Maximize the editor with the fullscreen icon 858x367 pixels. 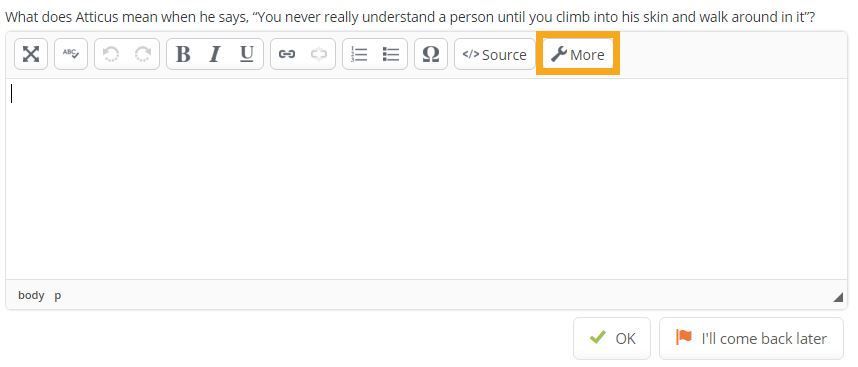[31, 54]
